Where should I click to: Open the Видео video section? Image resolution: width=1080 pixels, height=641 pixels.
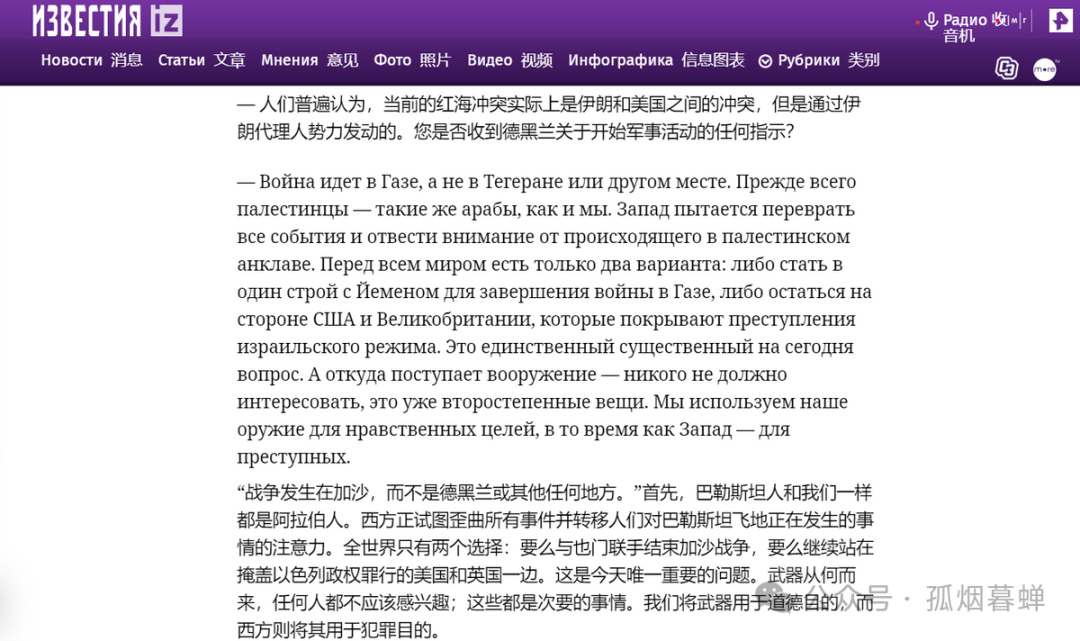[x=510, y=61]
